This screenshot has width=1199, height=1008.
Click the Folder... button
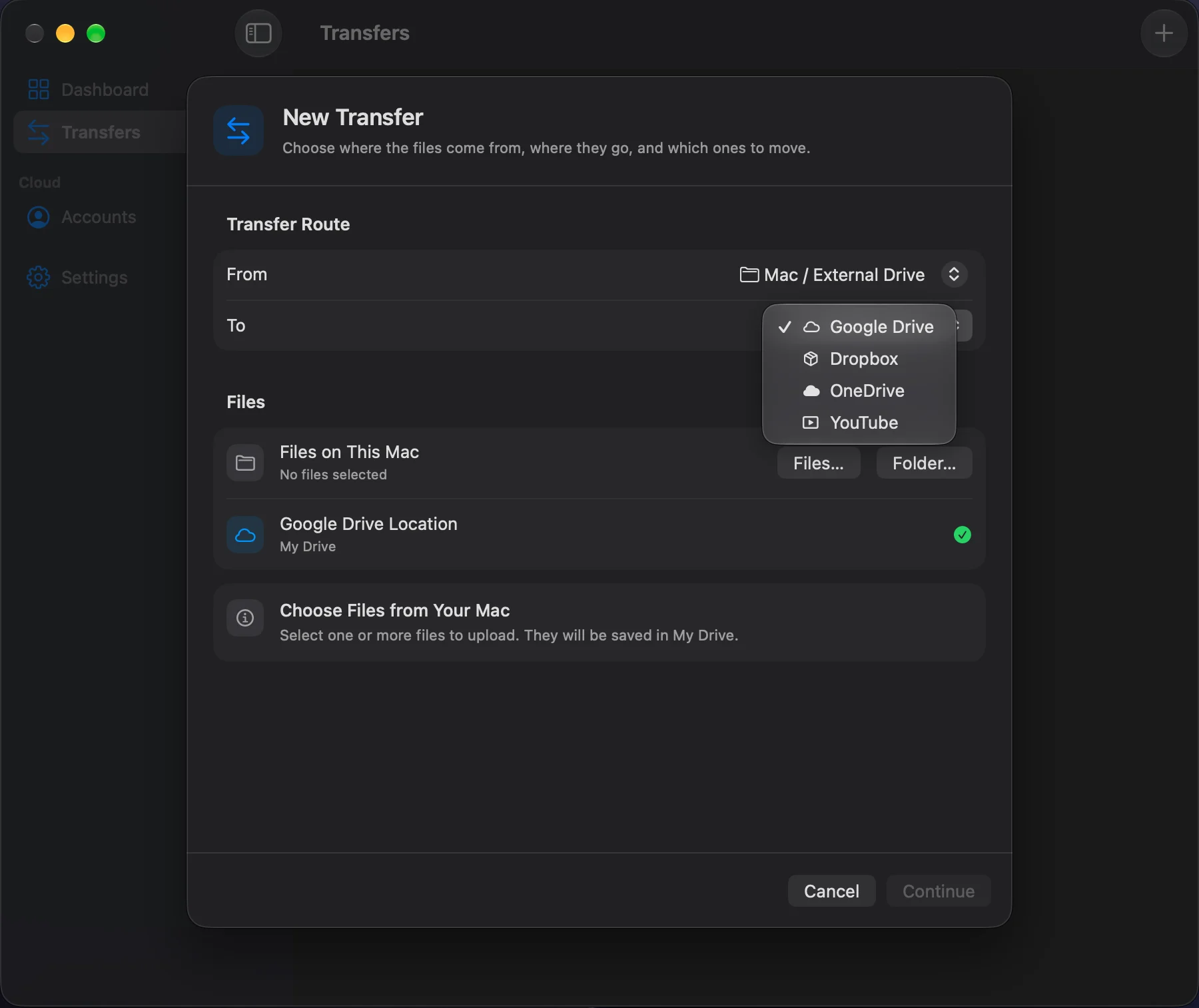pyautogui.click(x=924, y=463)
